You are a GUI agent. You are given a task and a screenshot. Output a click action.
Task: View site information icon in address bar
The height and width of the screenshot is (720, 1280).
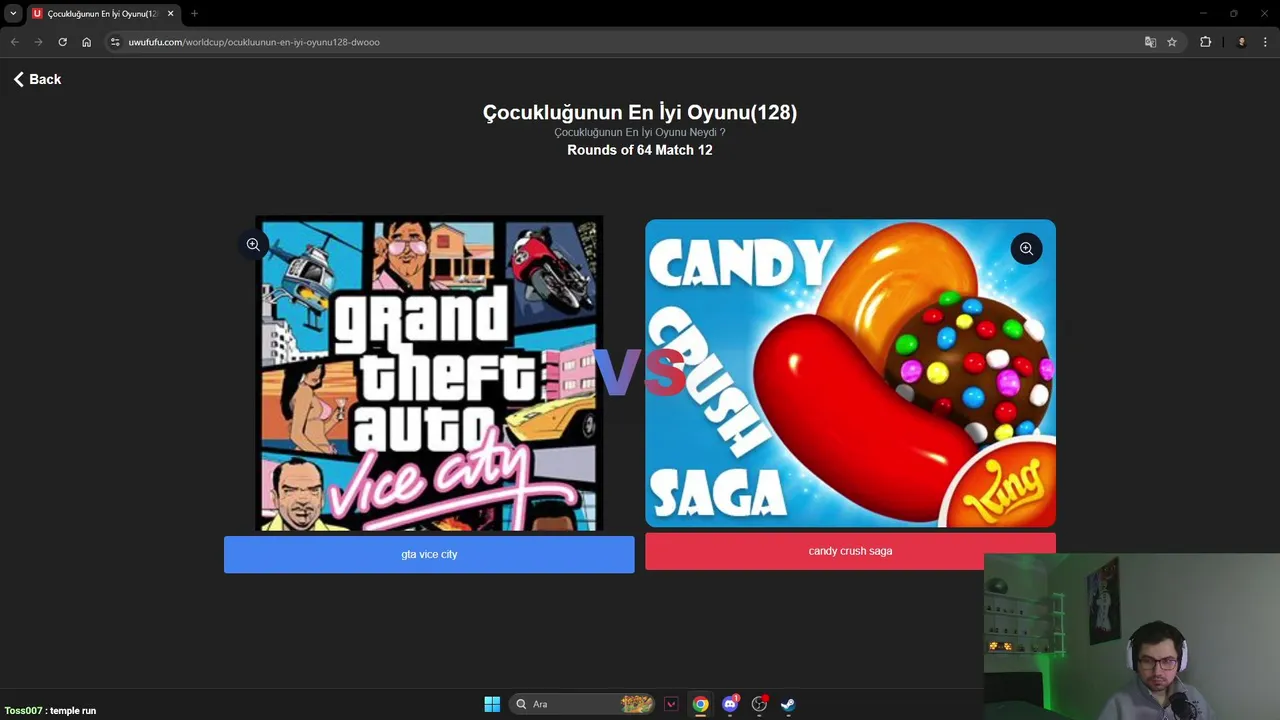115,42
